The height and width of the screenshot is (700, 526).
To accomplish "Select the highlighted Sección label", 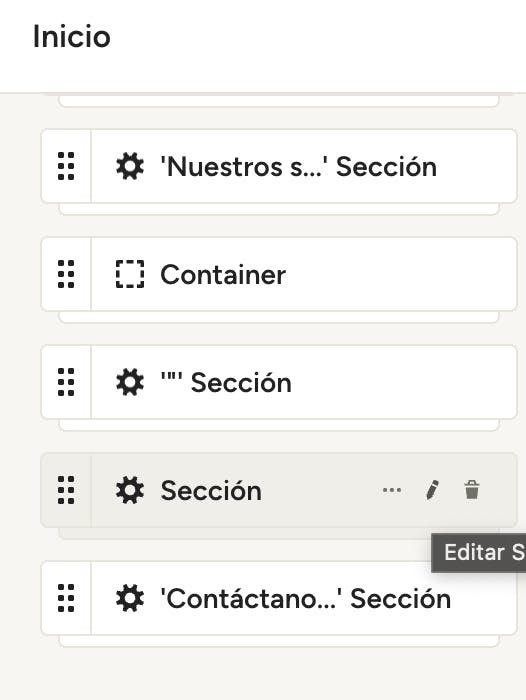I will coord(211,491).
